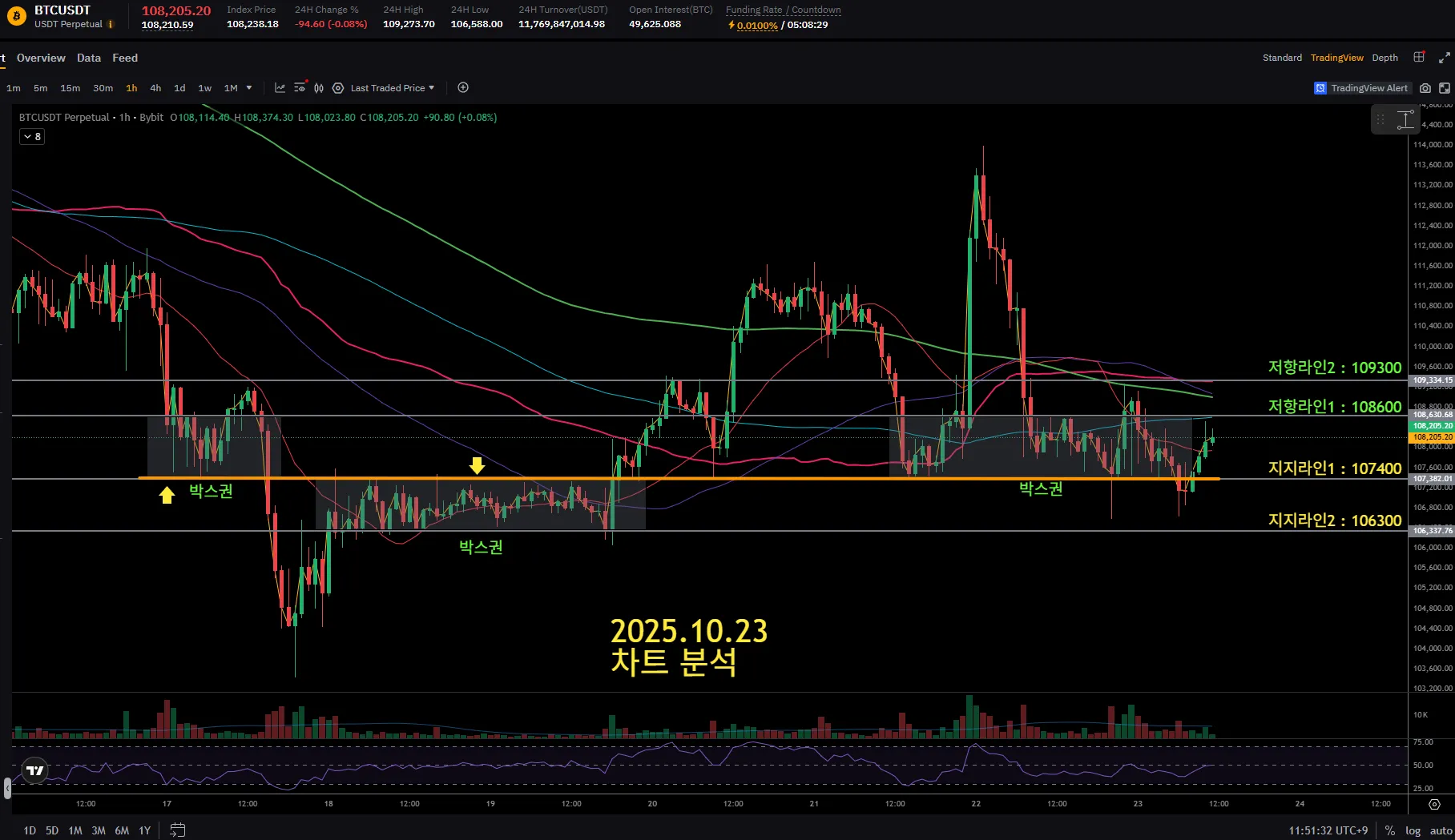Screen dimensions: 1455x840
Task: Expand the chart with the fullscreen arrows
Action: [x=1444, y=58]
